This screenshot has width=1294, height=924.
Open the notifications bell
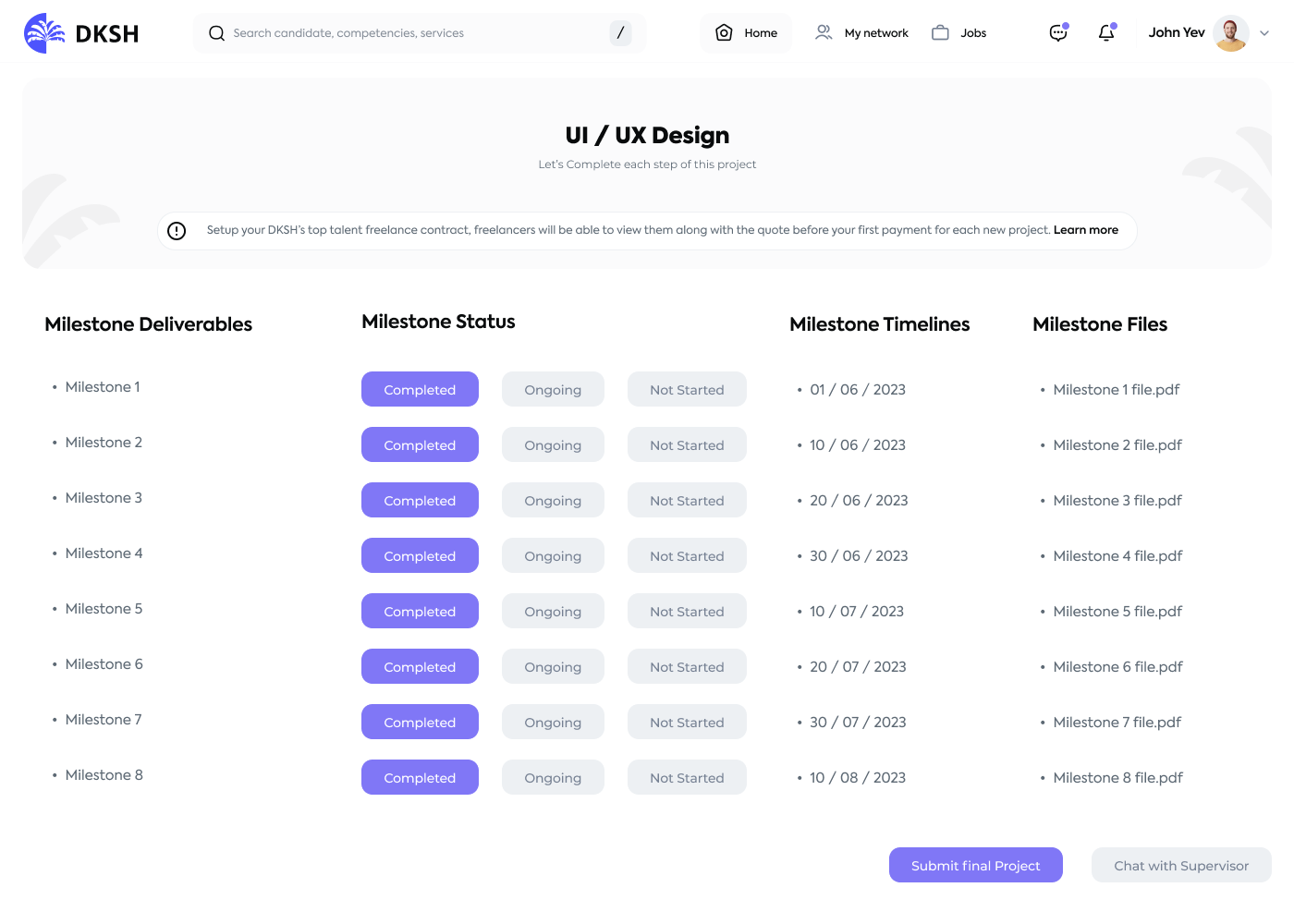click(1106, 33)
